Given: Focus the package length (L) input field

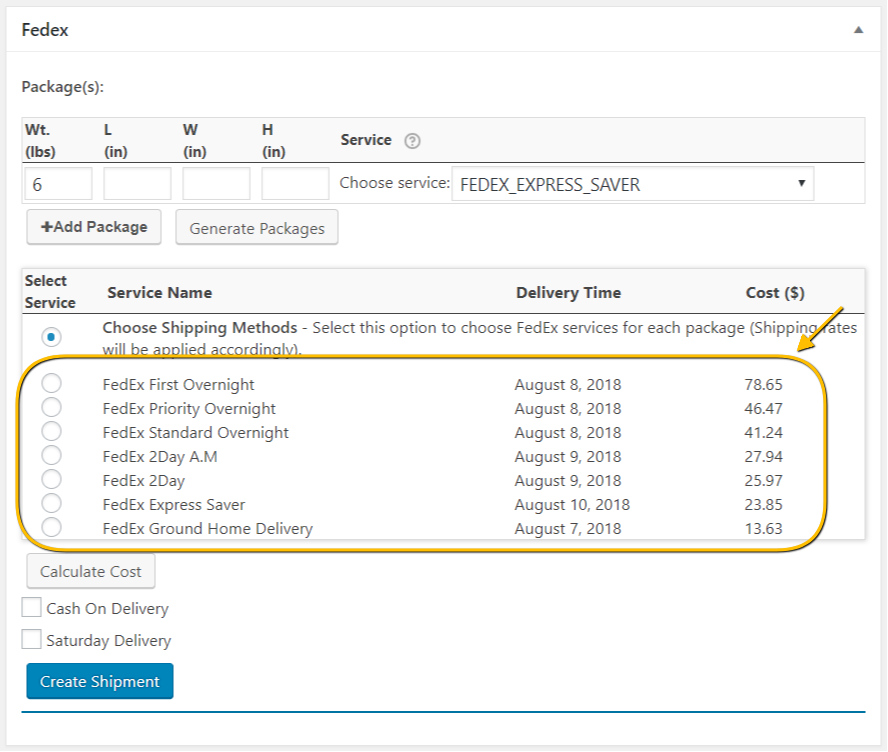Looking at the screenshot, I should coord(137,184).
